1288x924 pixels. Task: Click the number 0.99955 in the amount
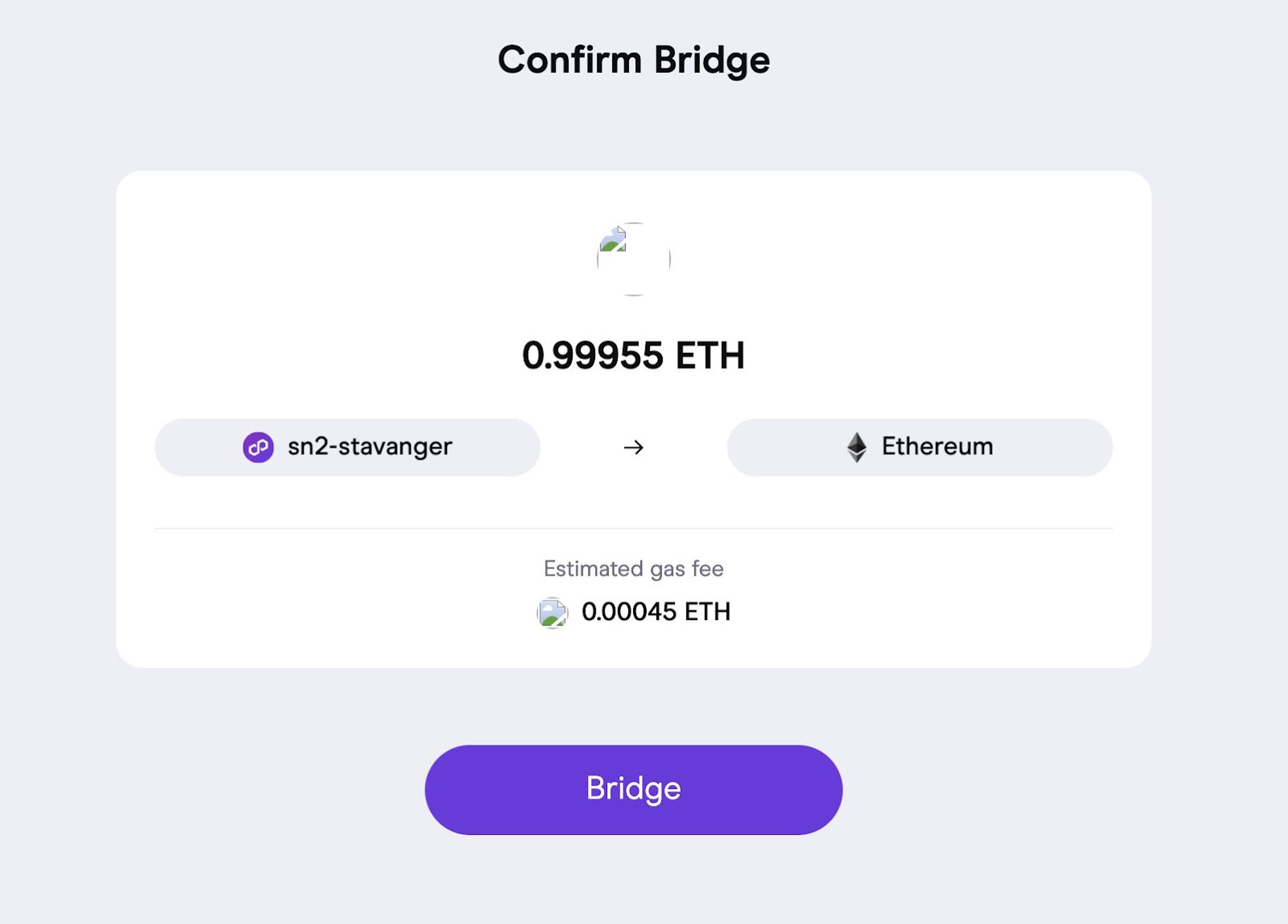[592, 355]
